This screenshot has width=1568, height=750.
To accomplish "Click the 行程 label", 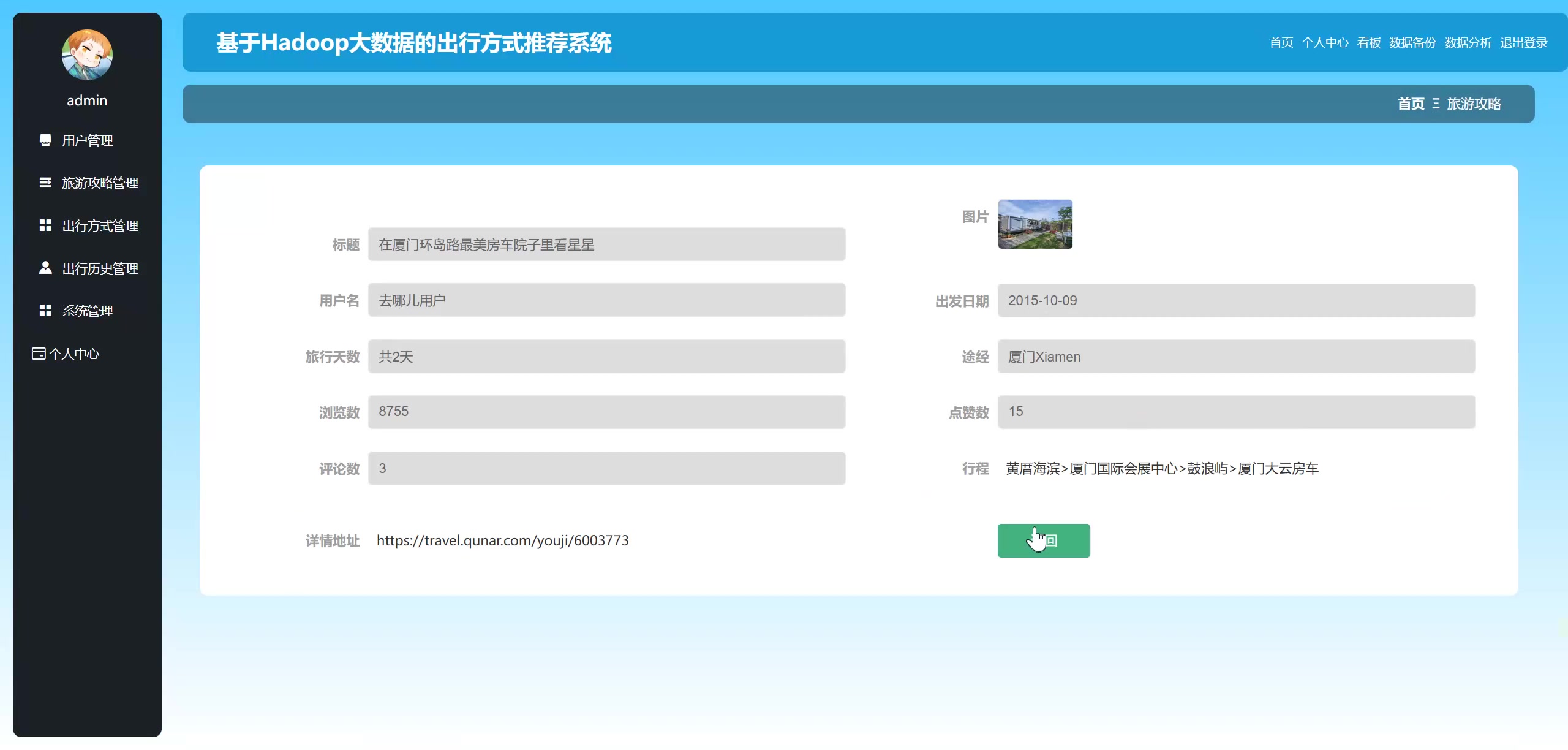I will point(976,469).
